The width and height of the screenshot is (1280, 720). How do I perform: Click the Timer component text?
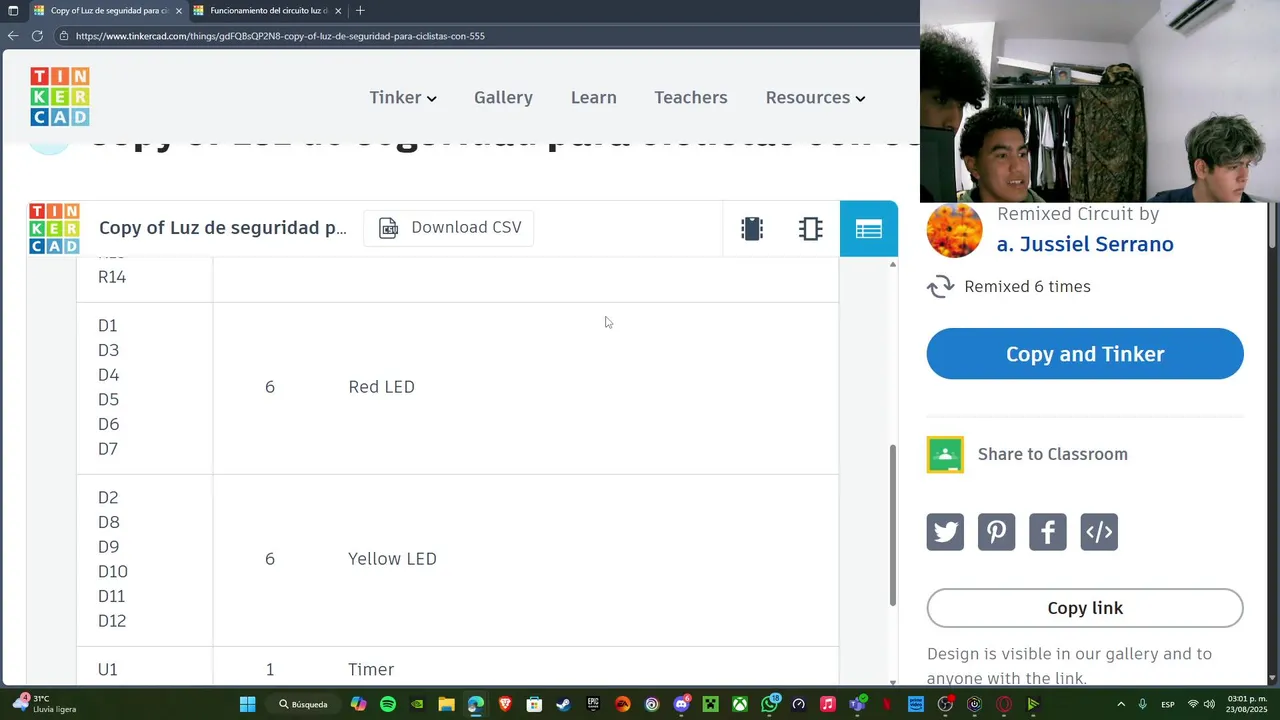pyautogui.click(x=371, y=670)
